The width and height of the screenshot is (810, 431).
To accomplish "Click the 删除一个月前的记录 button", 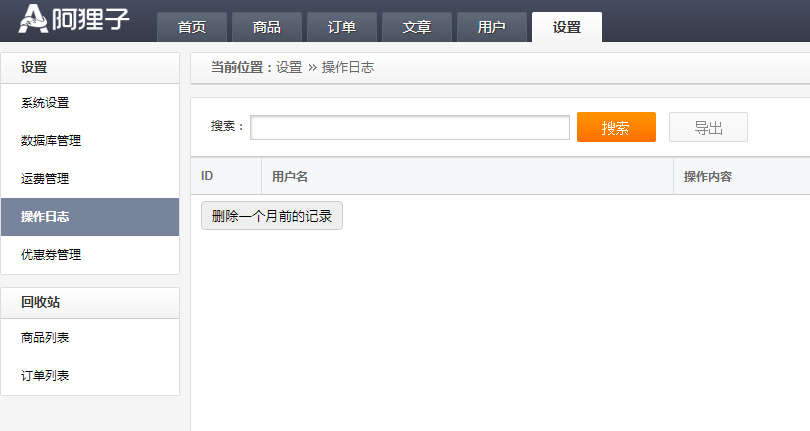I will pyautogui.click(x=272, y=216).
